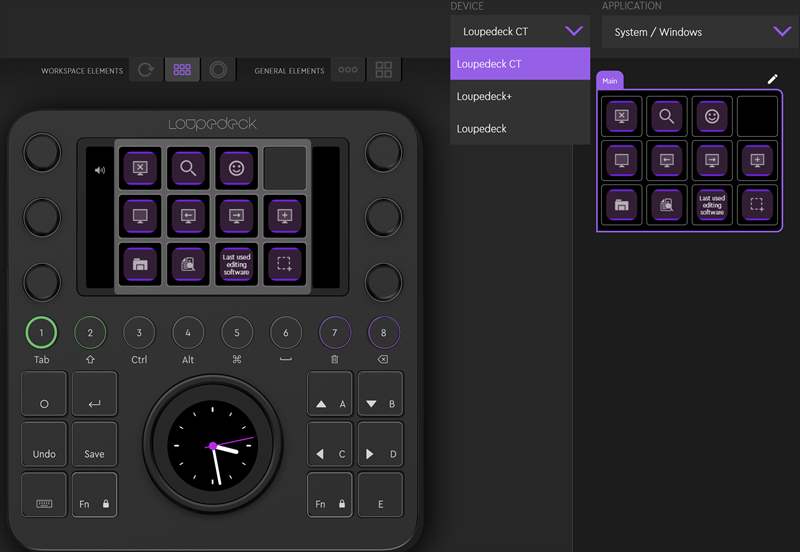Open the Device dropdown showing Loupedeck CT
Viewport: 800px width, 552px height.
tap(520, 31)
